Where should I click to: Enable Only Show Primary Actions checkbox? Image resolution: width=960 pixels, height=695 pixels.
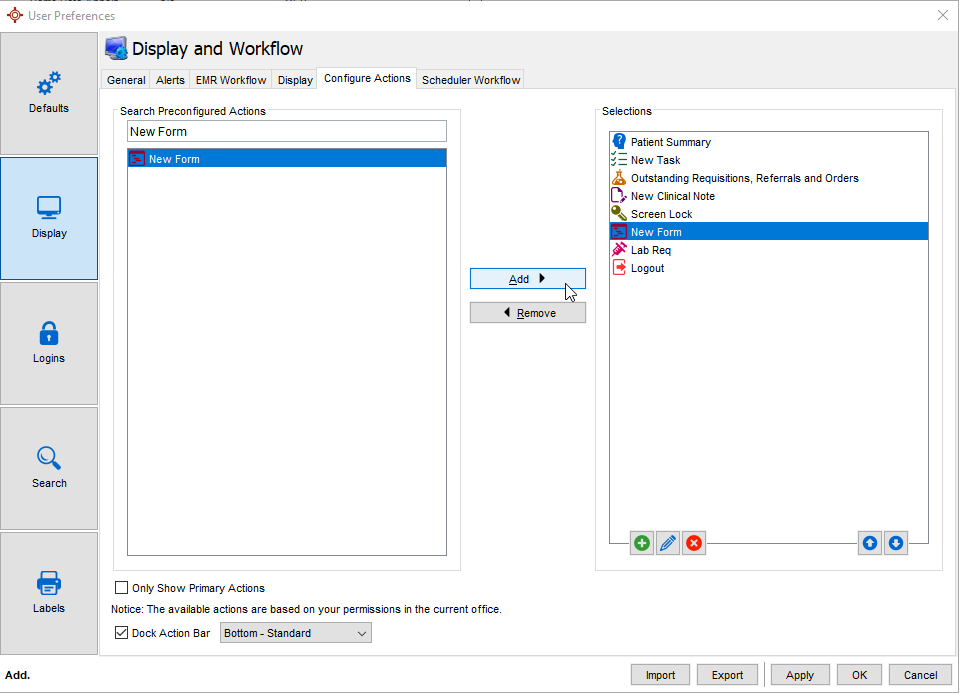click(x=122, y=588)
